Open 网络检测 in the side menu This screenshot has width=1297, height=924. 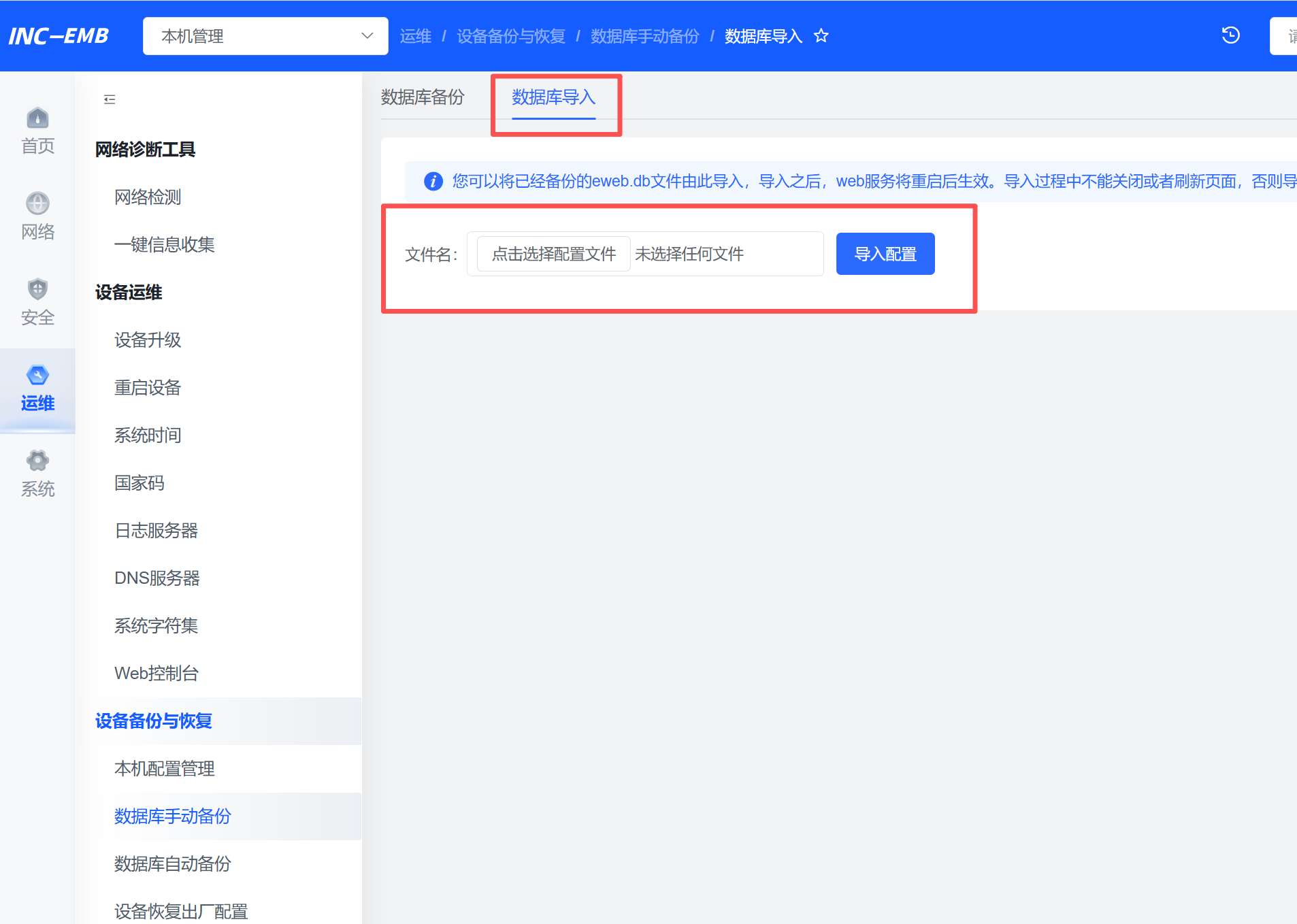pos(148,197)
